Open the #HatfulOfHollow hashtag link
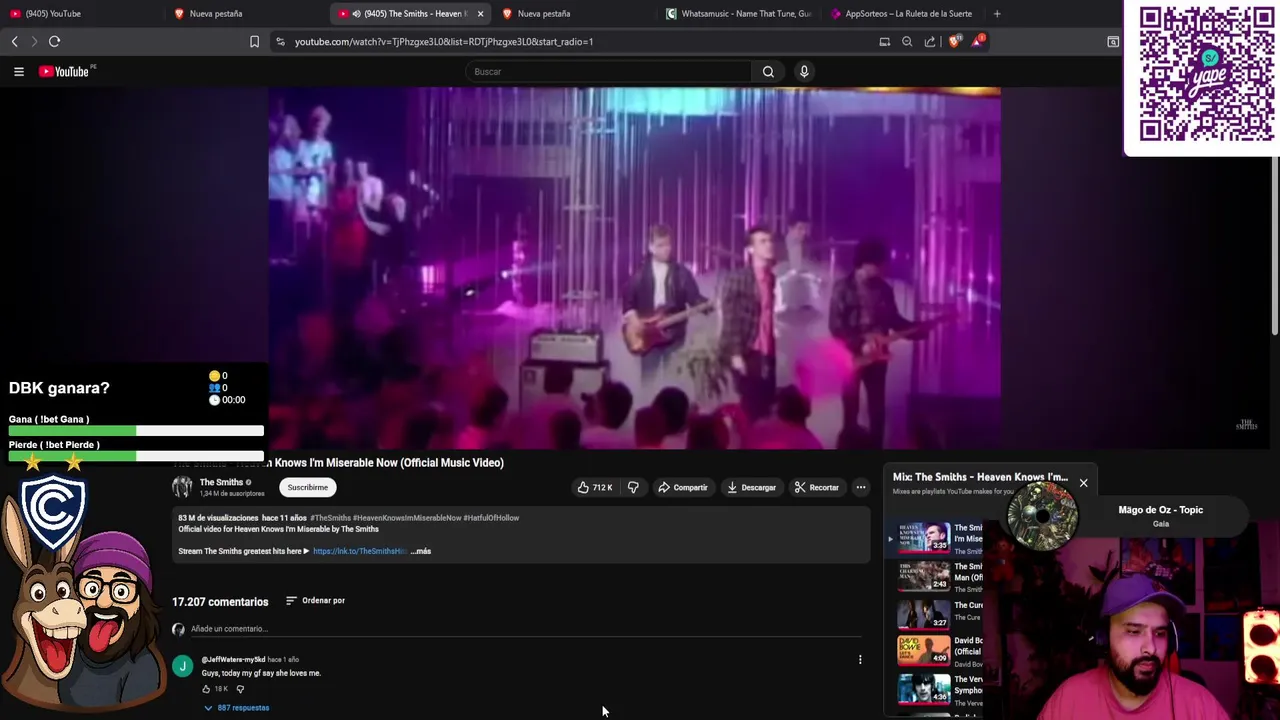The width and height of the screenshot is (1280, 720). point(491,518)
